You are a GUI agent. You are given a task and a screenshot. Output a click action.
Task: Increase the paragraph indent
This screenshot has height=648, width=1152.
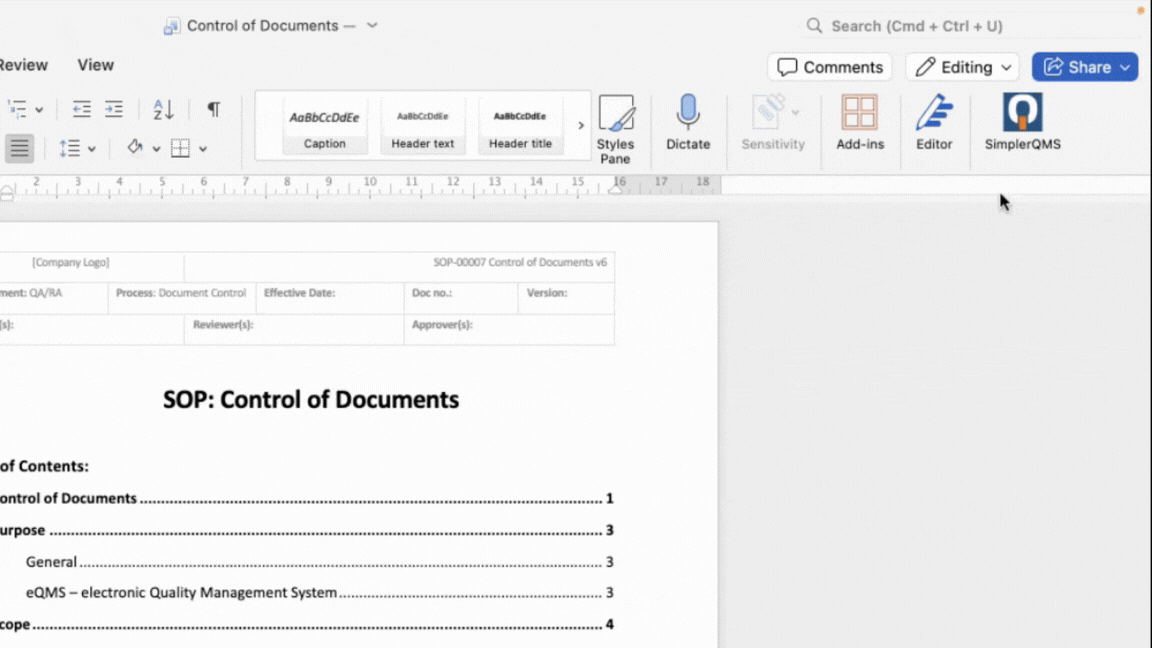[x=114, y=109]
